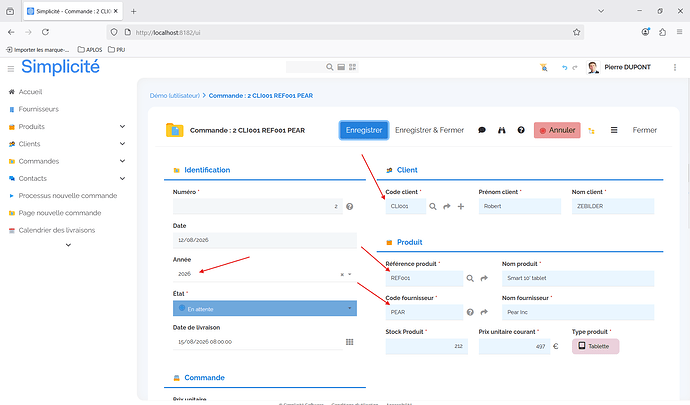Image resolution: width=690 pixels, height=405 pixels.
Task: Open the Année dropdown arrow
Action: (x=350, y=274)
